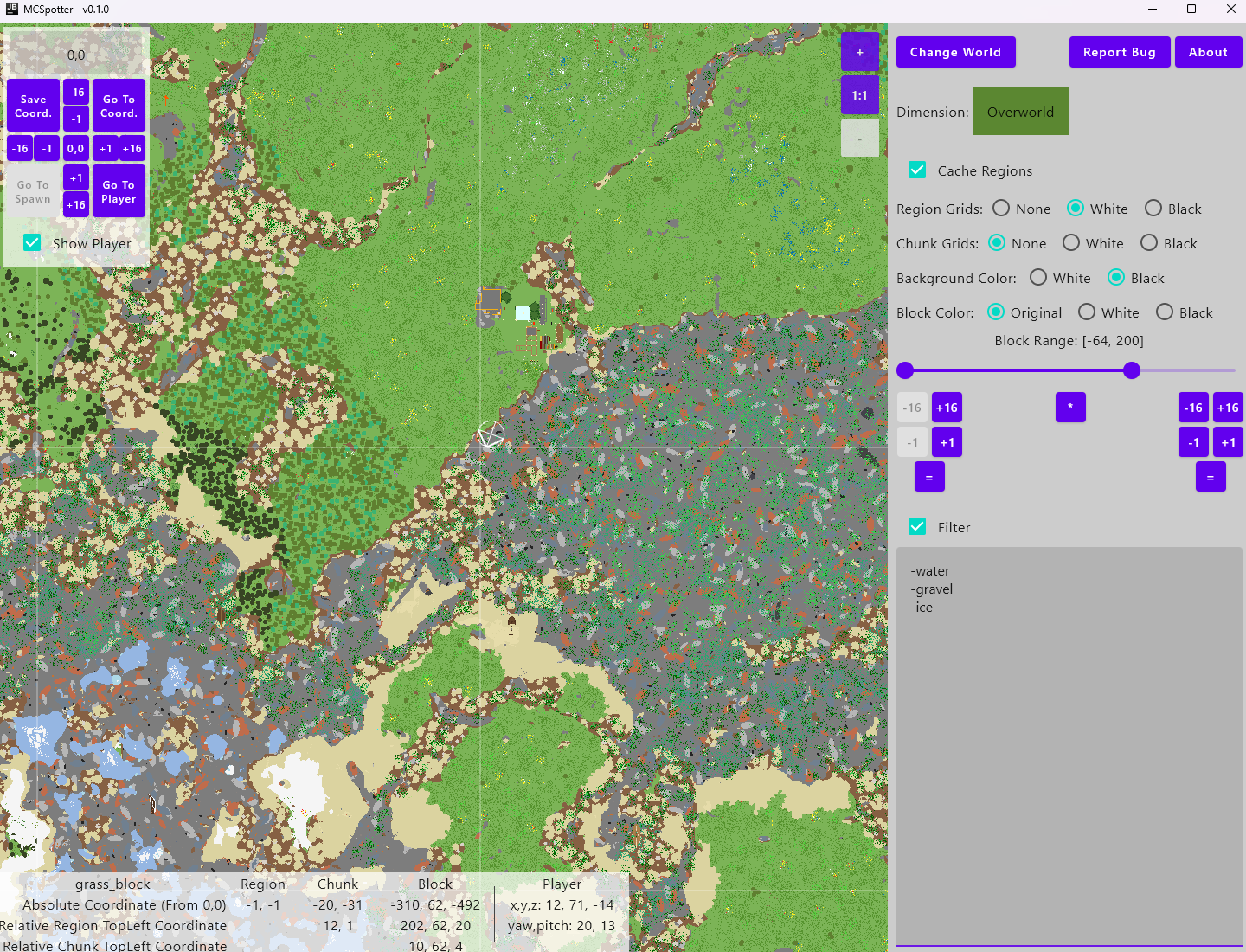Viewport: 1246px width, 952px height.
Task: Set Block Color to Black
Action: (1165, 312)
